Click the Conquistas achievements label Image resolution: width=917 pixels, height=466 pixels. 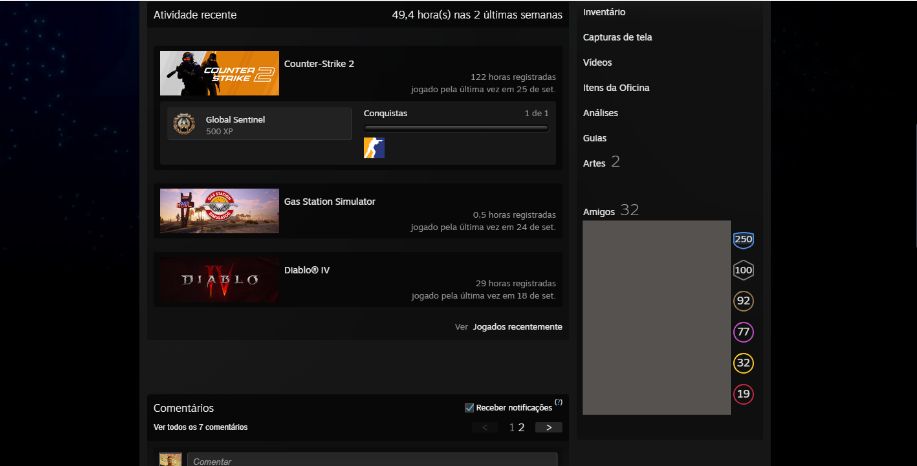tap(385, 113)
